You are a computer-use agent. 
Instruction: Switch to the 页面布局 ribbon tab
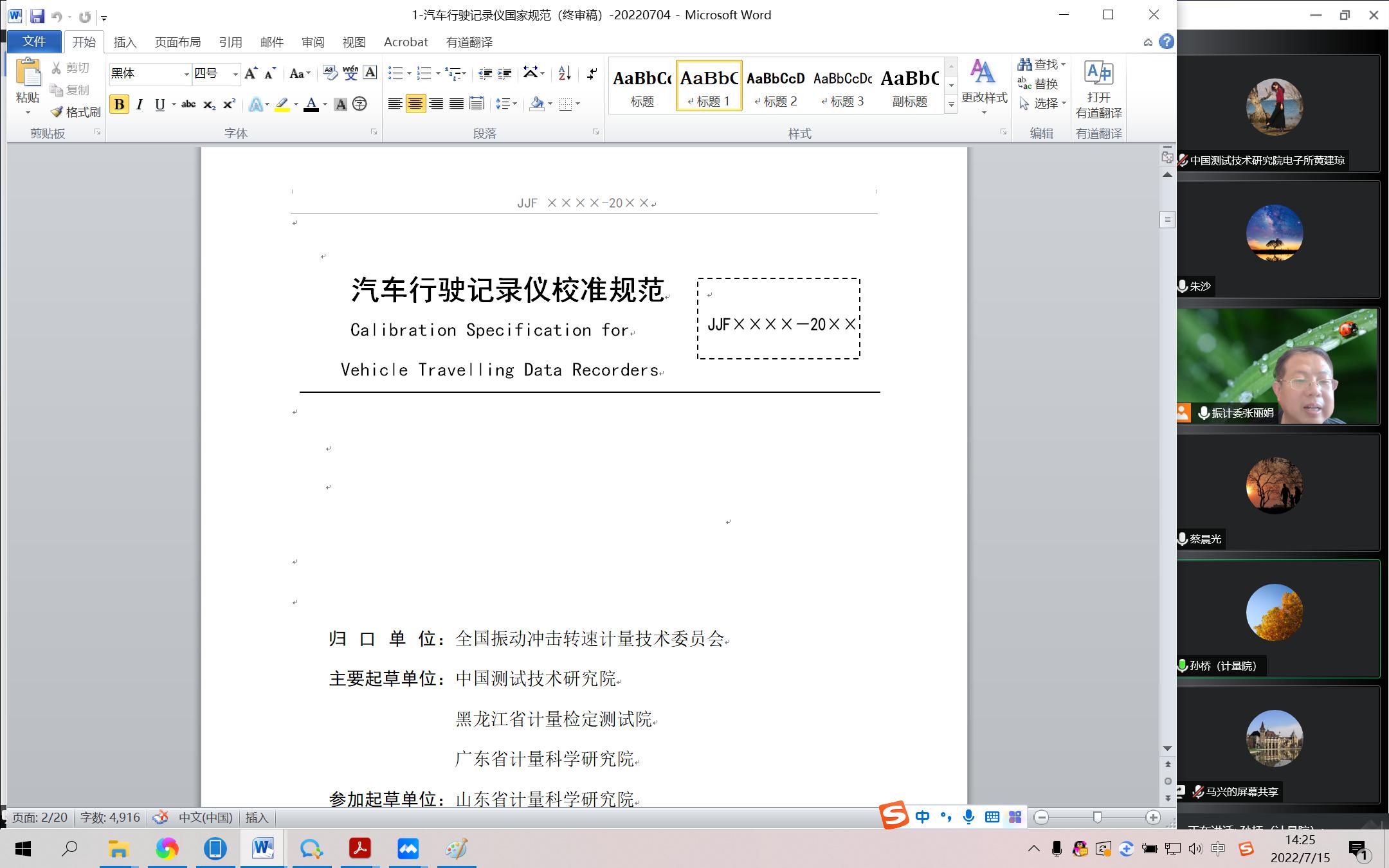click(177, 42)
